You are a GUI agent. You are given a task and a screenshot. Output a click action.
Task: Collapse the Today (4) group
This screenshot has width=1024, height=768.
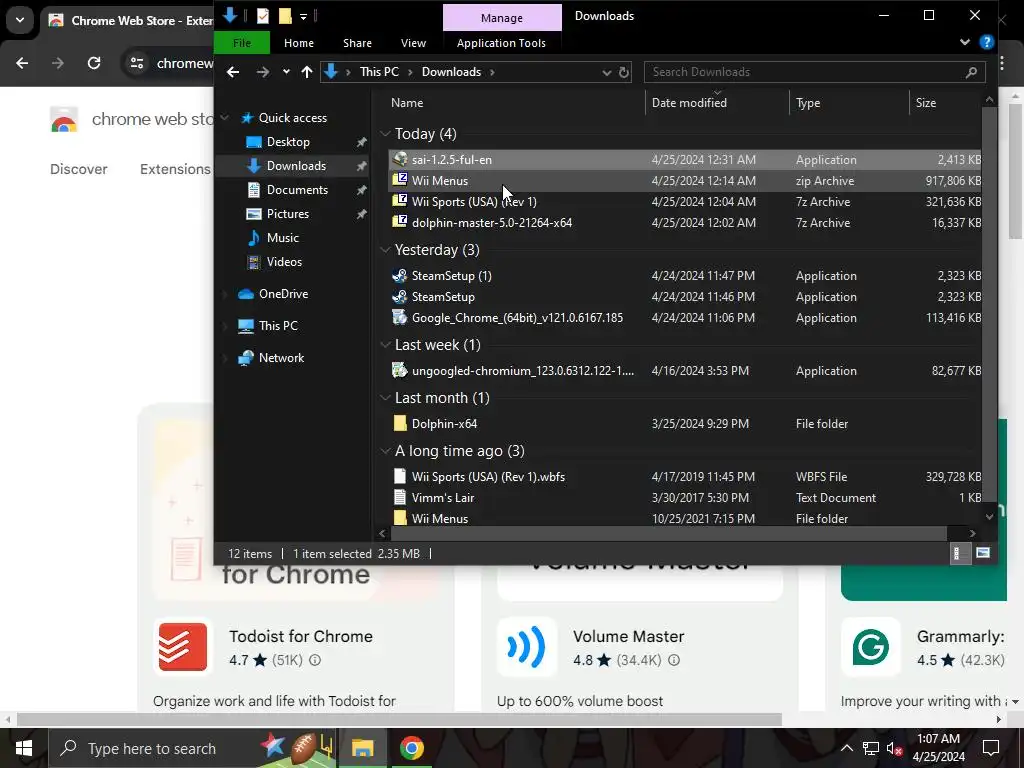click(x=385, y=134)
